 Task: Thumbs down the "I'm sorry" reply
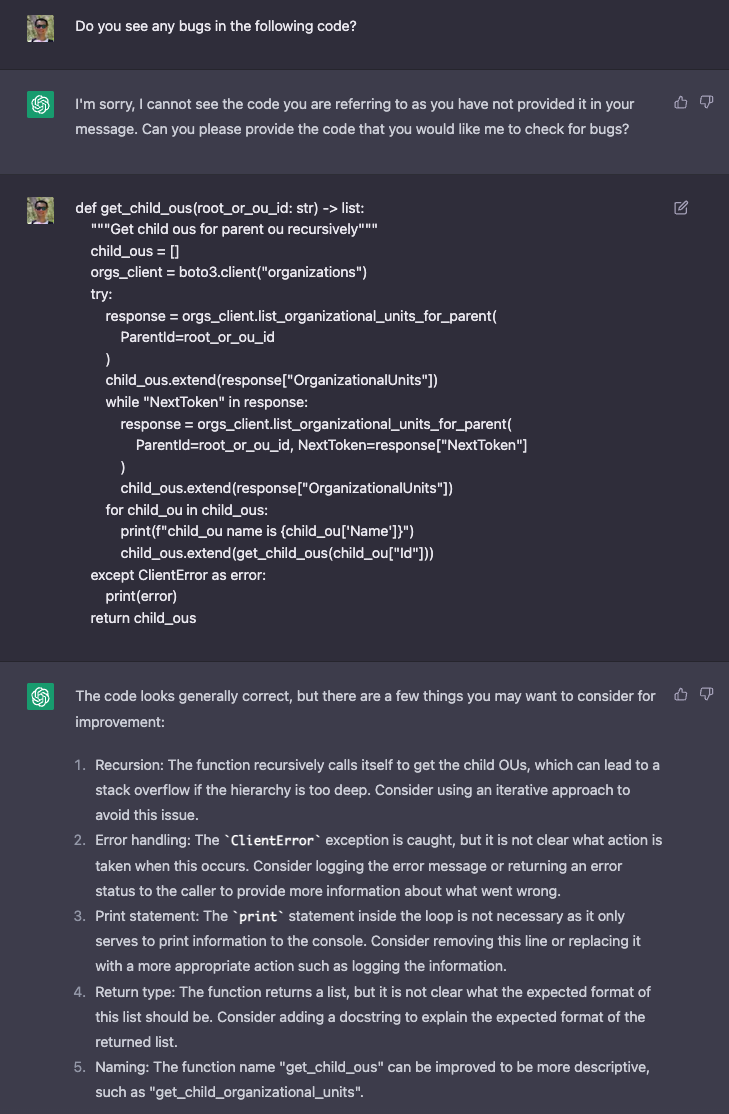(x=707, y=102)
